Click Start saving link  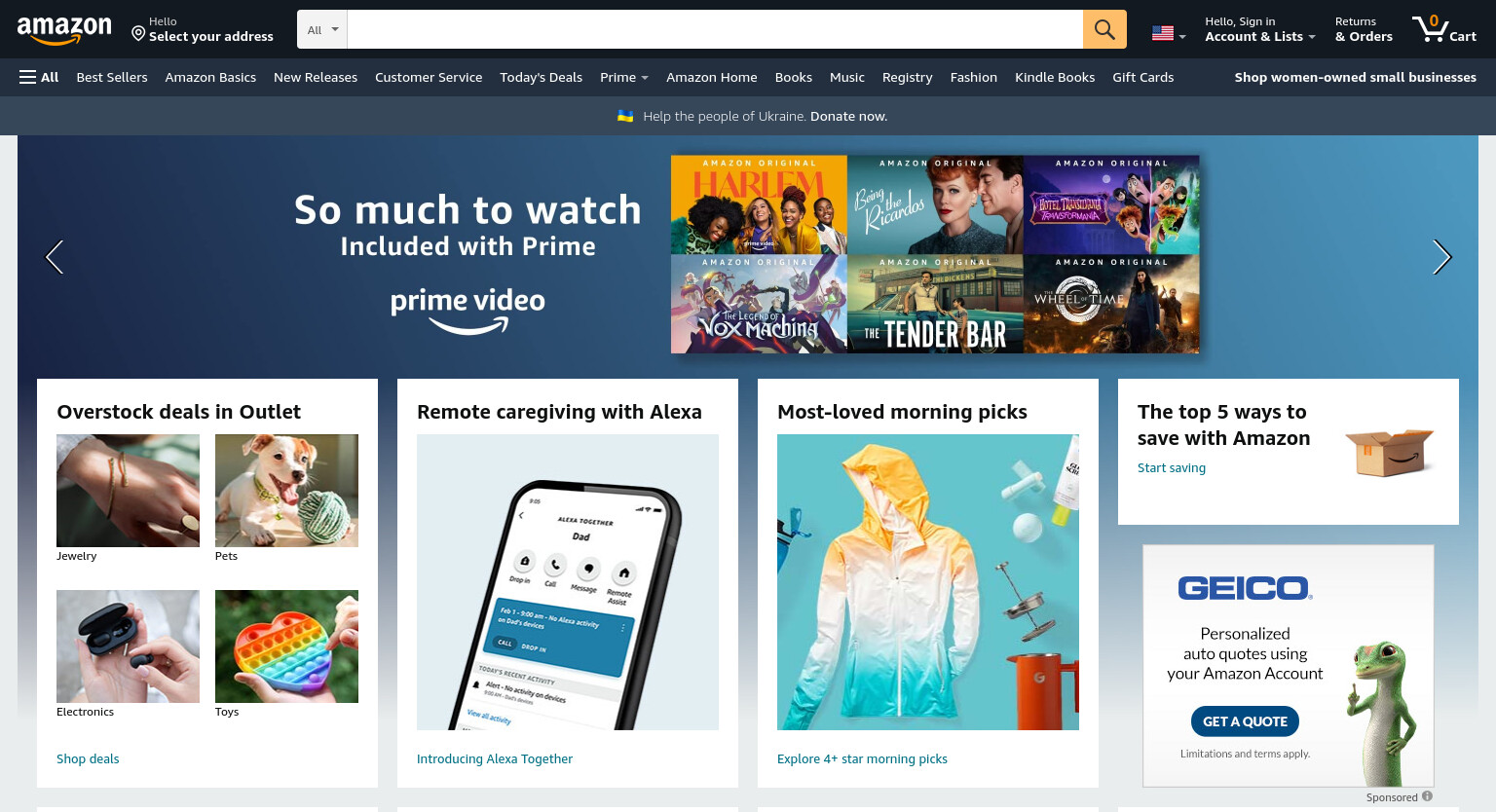click(x=1172, y=467)
